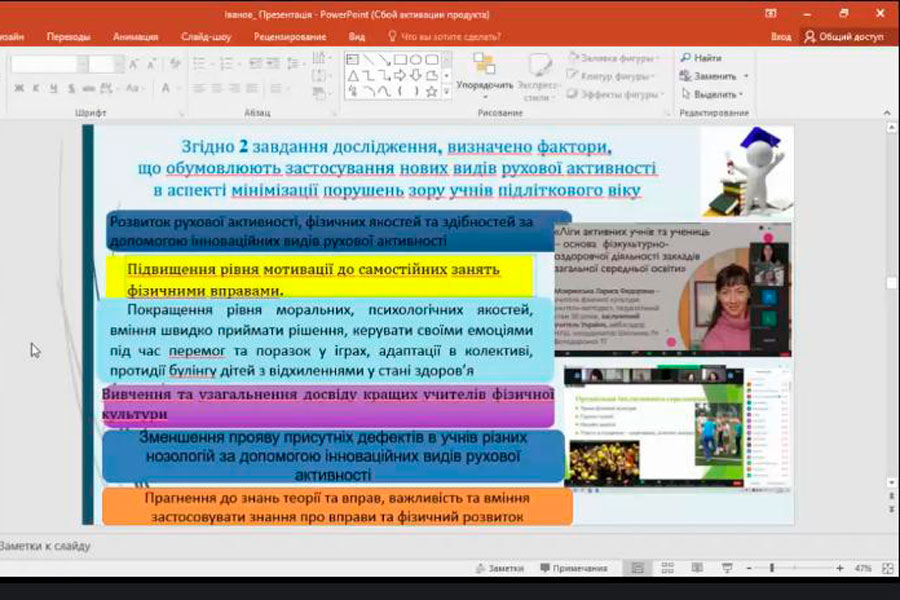
Task: Open reading view from status bar
Action: point(695,568)
